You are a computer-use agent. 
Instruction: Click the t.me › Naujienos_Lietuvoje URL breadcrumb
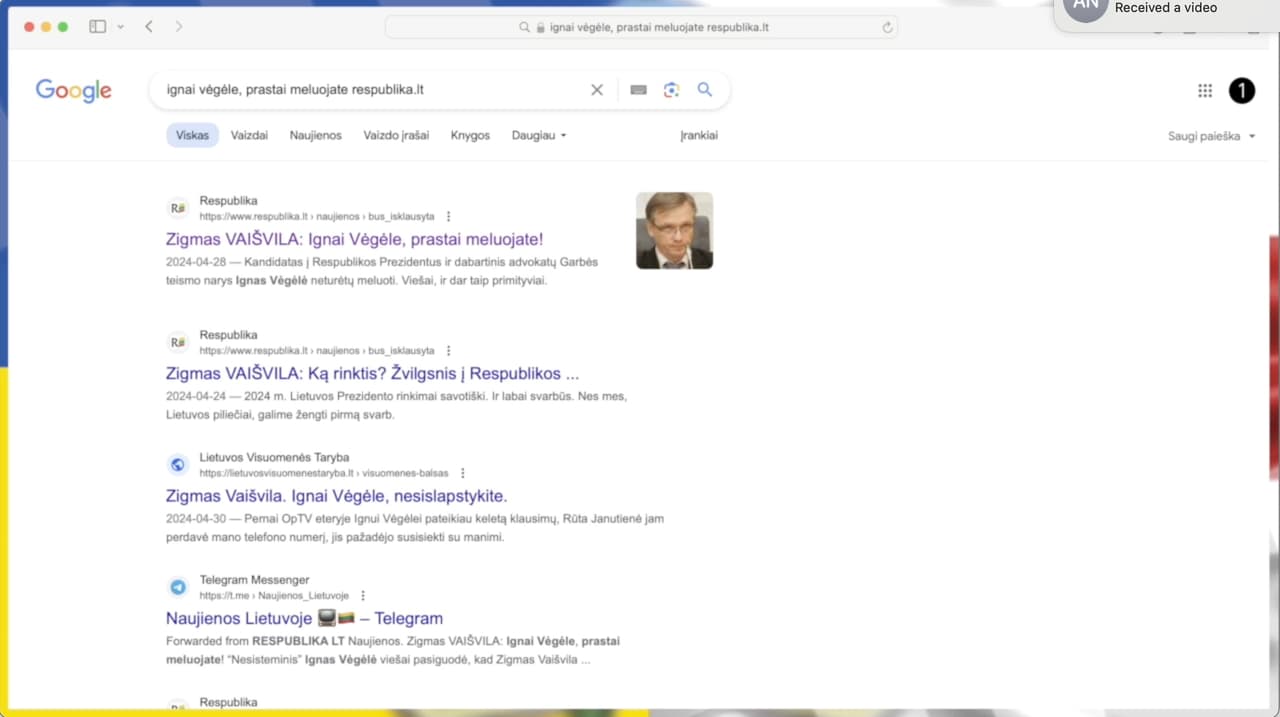274,595
